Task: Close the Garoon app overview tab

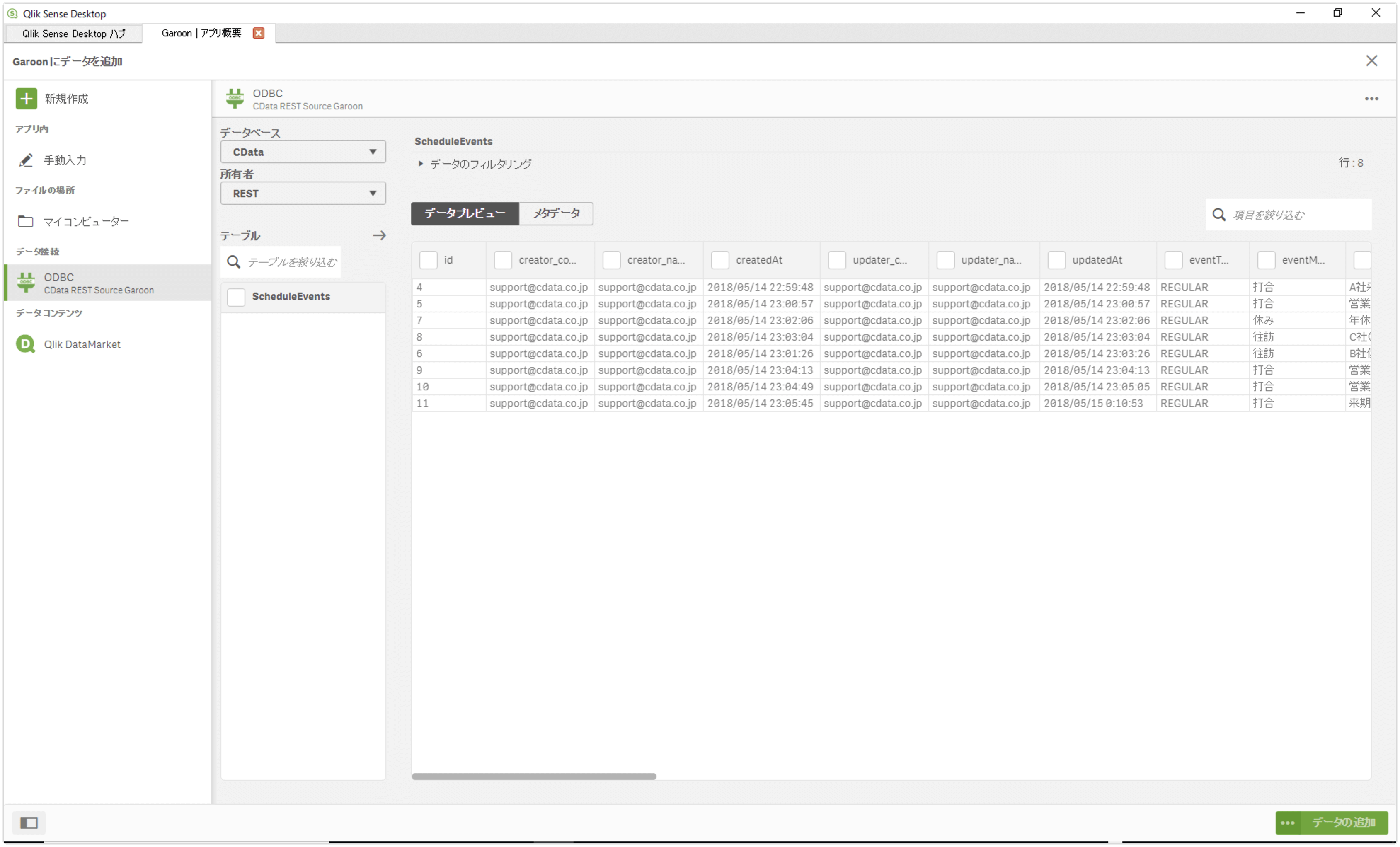Action: click(x=259, y=33)
